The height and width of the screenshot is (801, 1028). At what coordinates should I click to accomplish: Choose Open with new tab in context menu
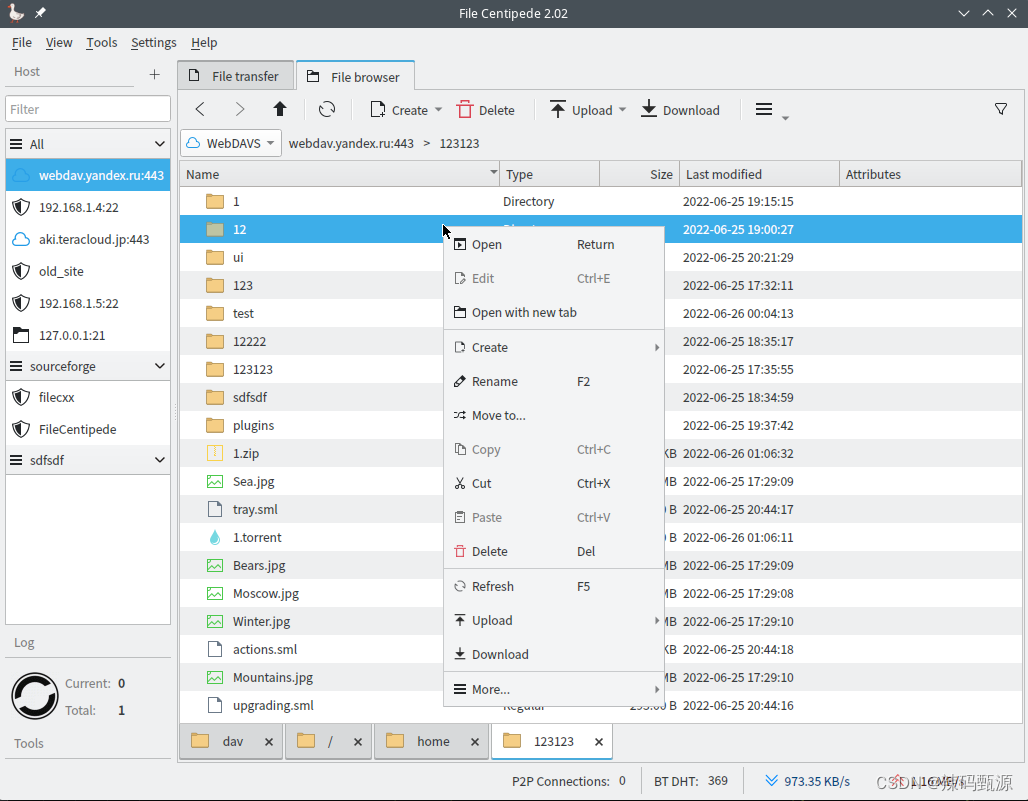[554, 313]
